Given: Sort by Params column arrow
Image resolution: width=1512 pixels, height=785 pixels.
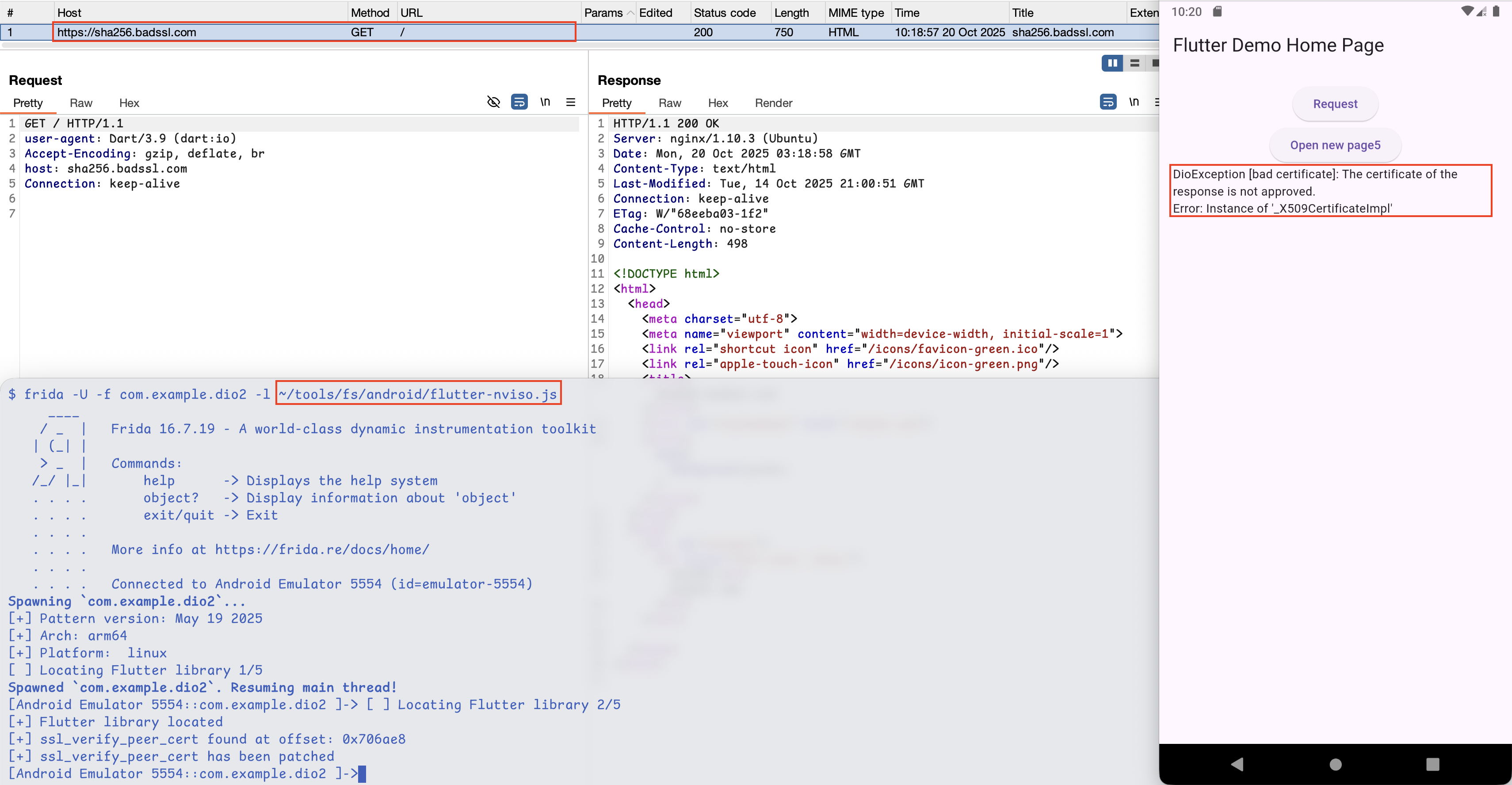Looking at the screenshot, I should (630, 13).
